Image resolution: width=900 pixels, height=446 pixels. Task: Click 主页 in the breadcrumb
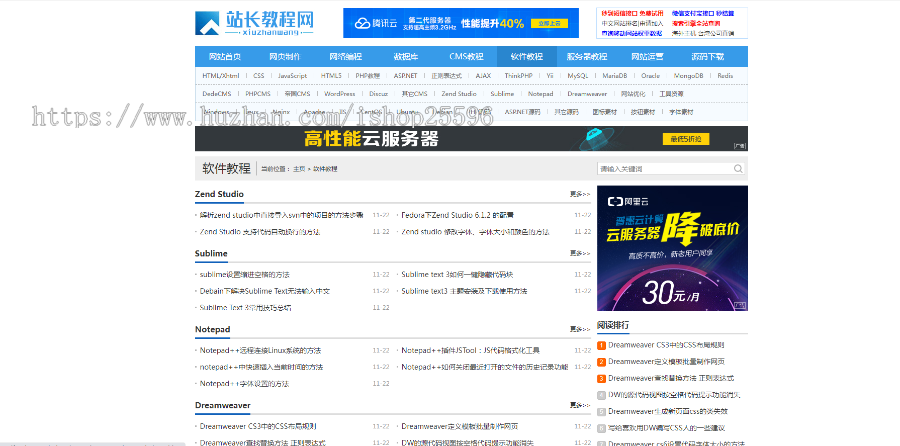pos(299,169)
